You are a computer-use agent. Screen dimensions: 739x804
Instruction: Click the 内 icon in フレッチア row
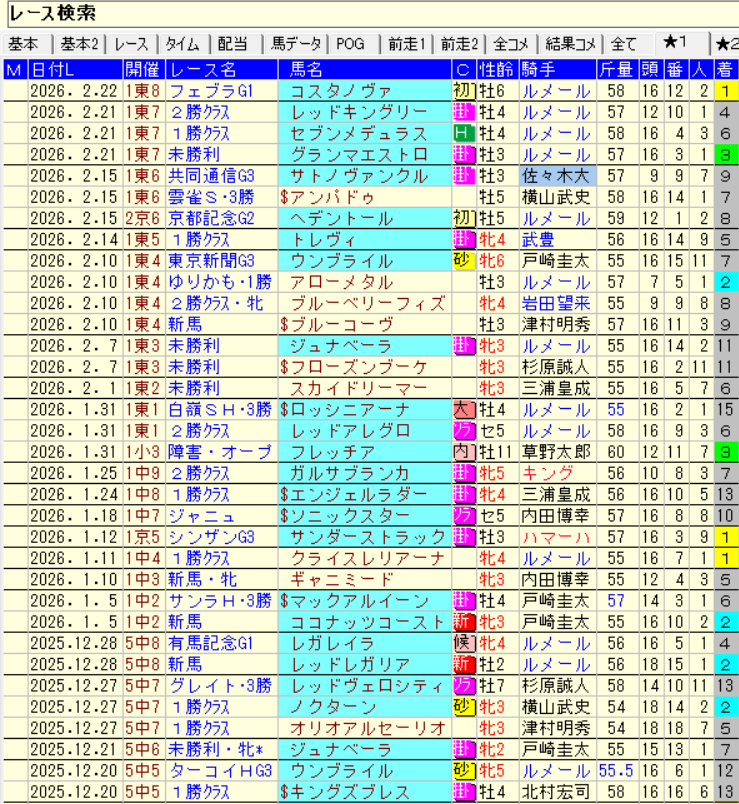464,452
